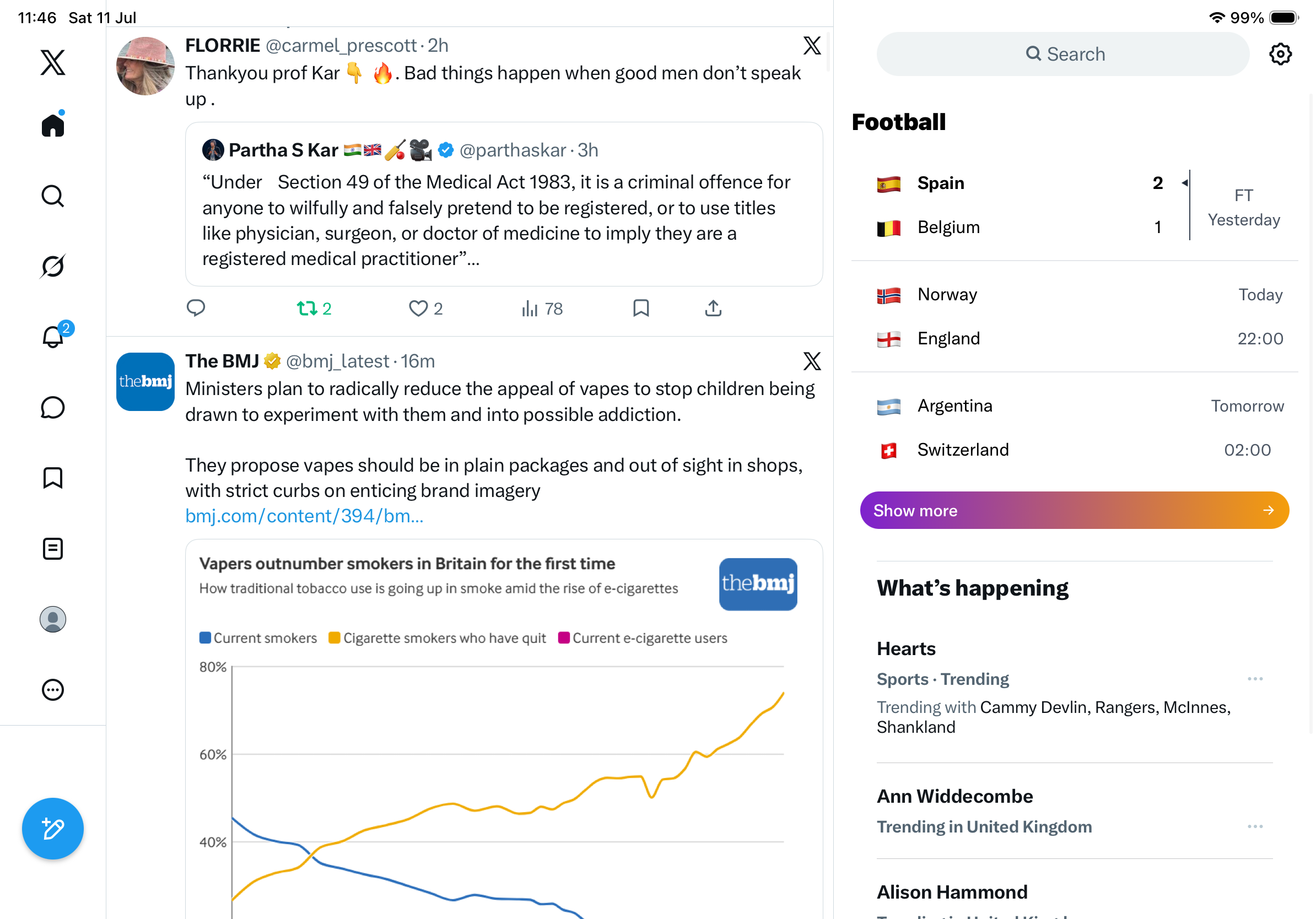The height and width of the screenshot is (919, 1316).
Task: Open the bmj.com/content link
Action: 304,516
